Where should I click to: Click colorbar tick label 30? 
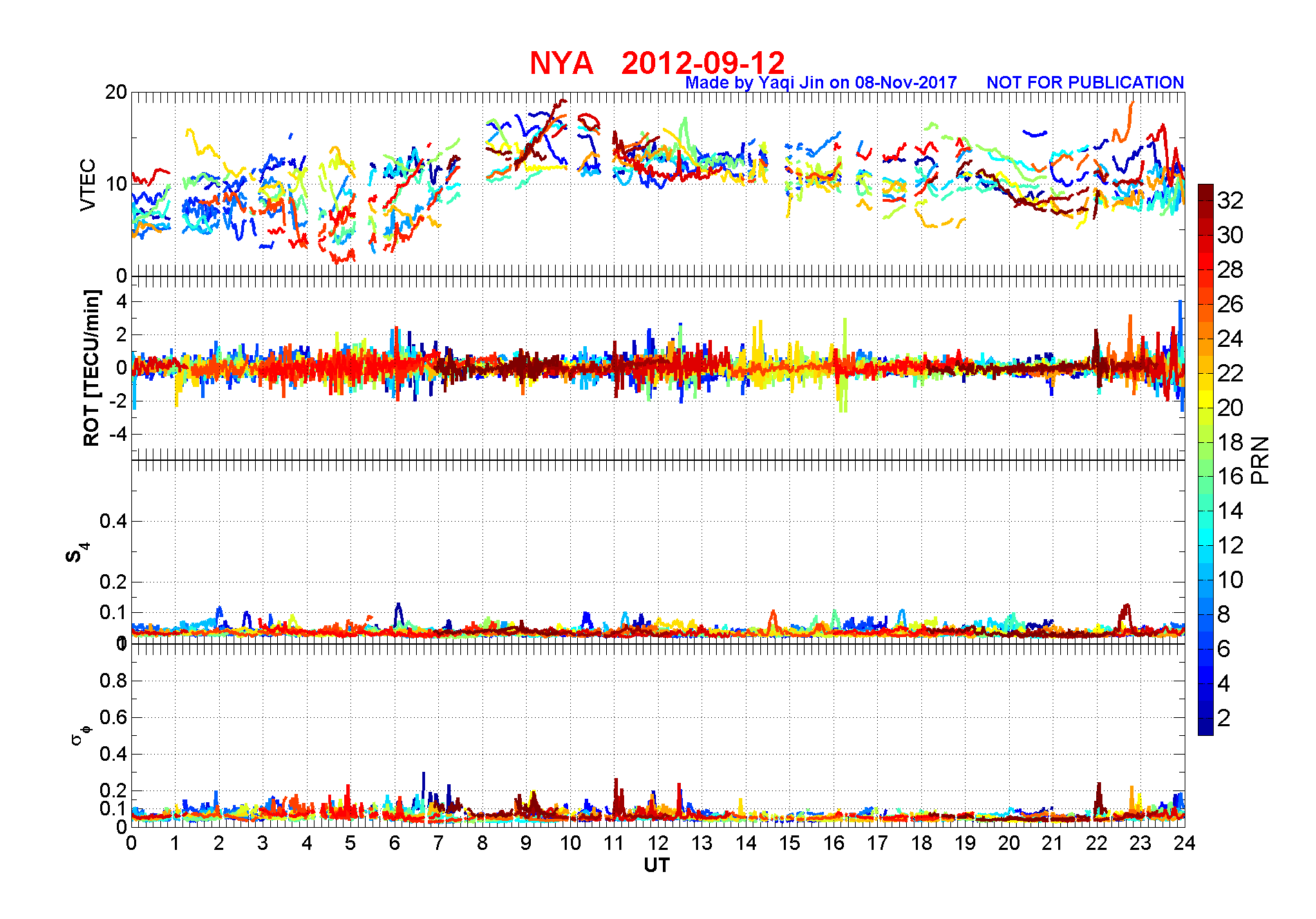pos(1230,235)
